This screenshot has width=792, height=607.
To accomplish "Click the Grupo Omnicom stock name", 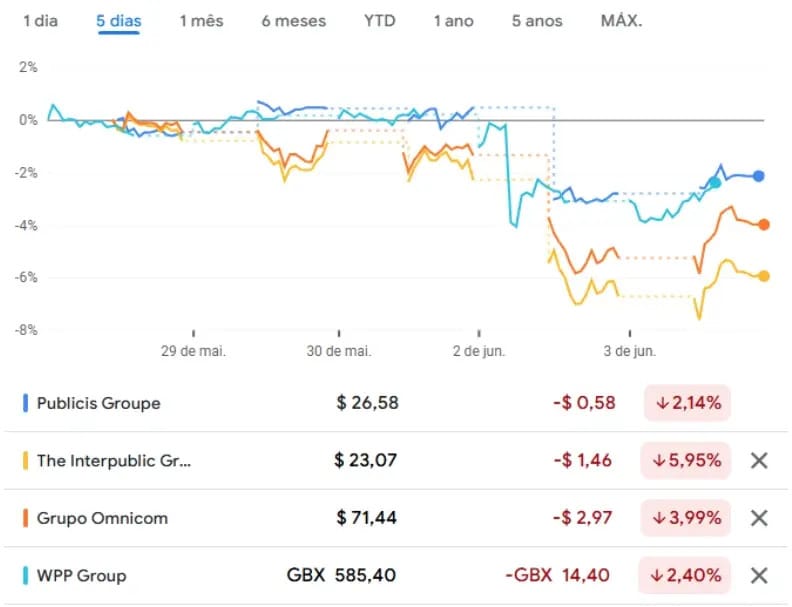I will click(x=102, y=518).
